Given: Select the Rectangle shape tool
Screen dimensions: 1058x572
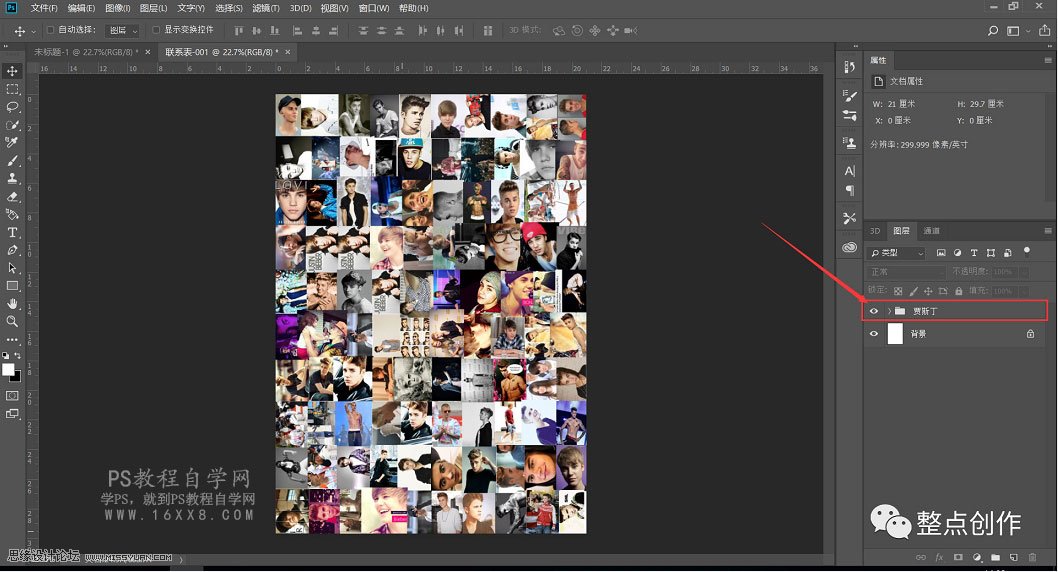Looking at the screenshot, I should tap(12, 286).
